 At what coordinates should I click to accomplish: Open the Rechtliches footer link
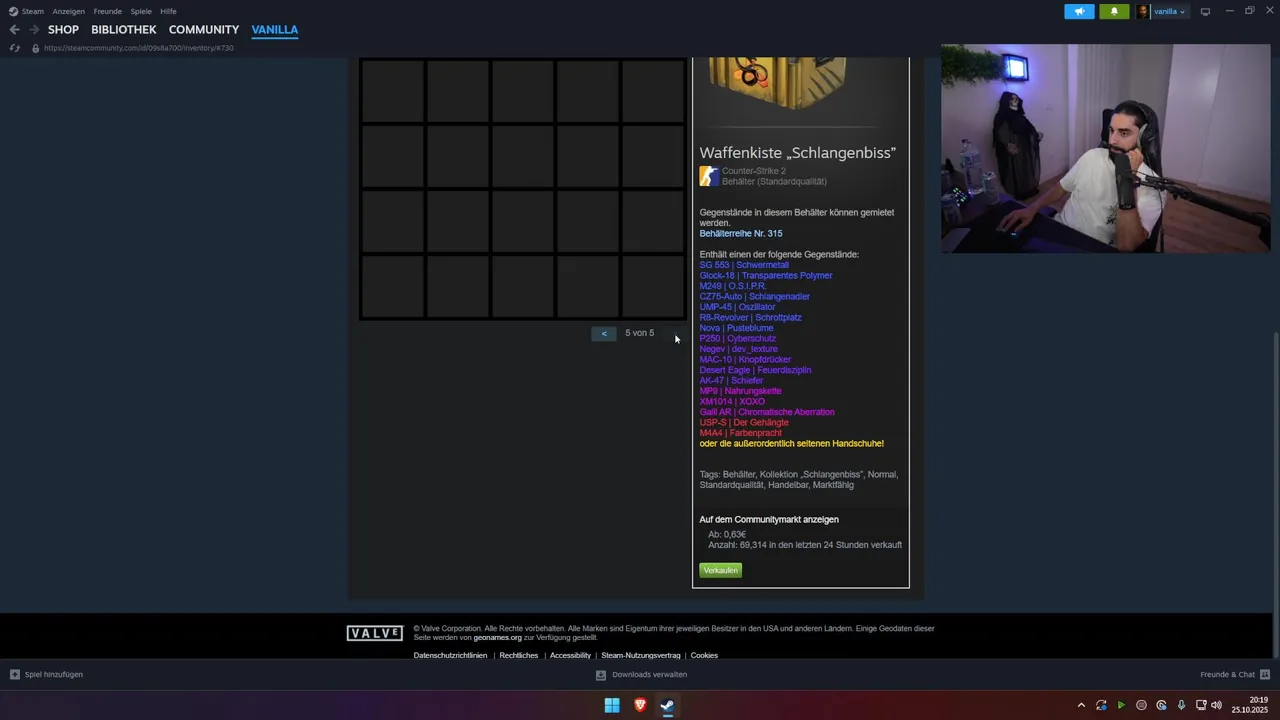coord(519,656)
